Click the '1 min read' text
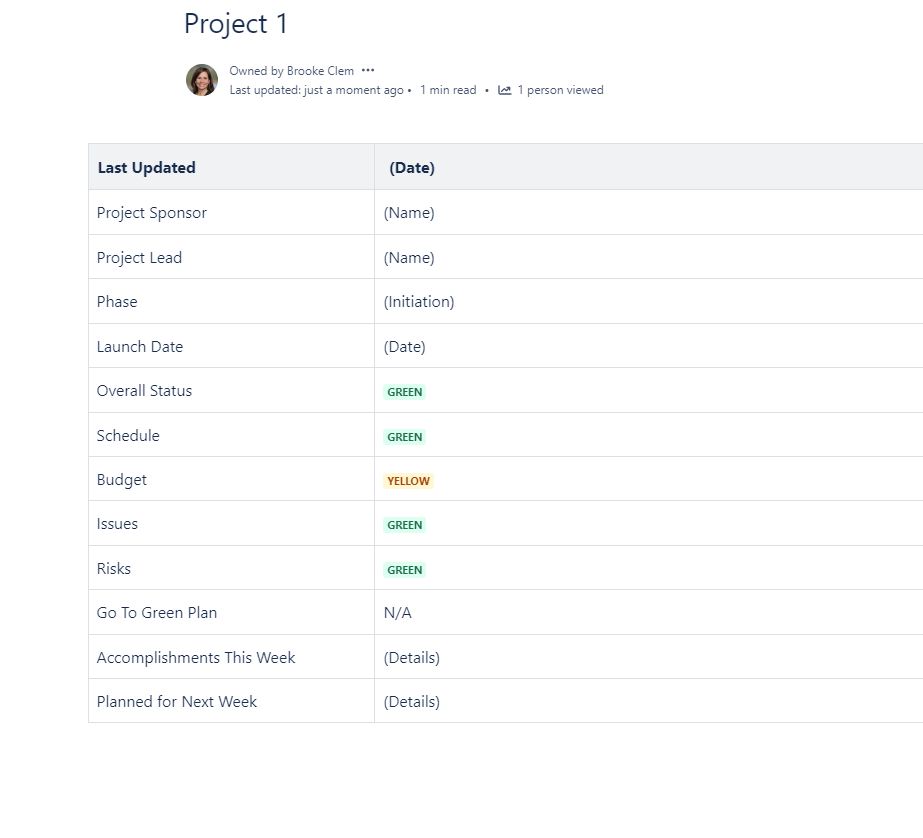 (448, 90)
